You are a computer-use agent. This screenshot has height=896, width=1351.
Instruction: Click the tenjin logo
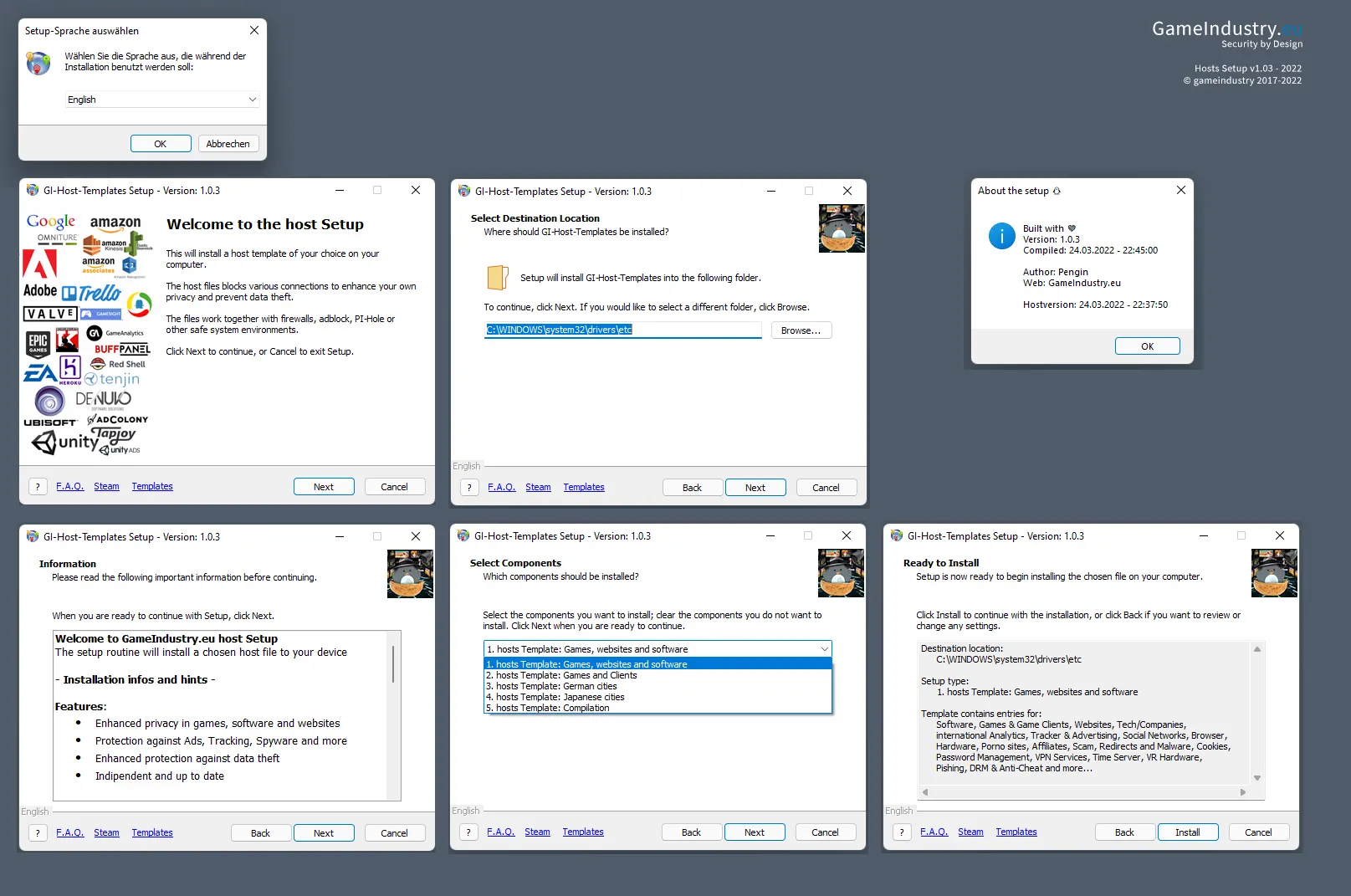(x=112, y=380)
